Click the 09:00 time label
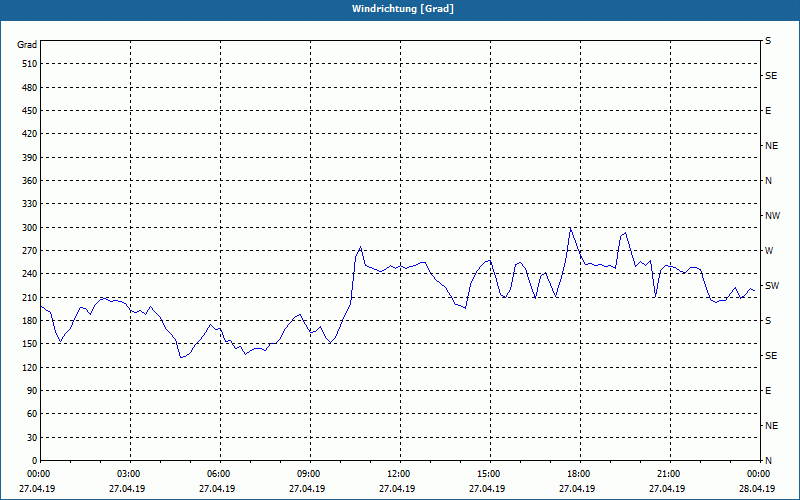Screen dimensions: 800x500 coord(308,474)
